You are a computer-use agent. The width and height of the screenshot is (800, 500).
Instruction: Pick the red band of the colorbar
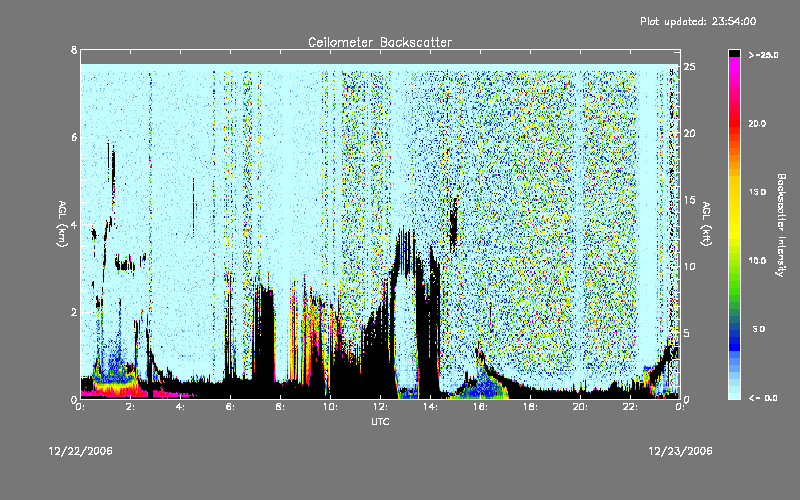[734, 125]
